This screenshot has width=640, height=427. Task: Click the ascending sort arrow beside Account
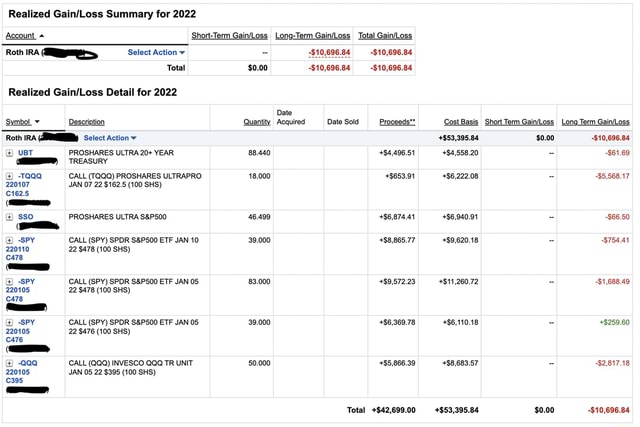point(42,36)
